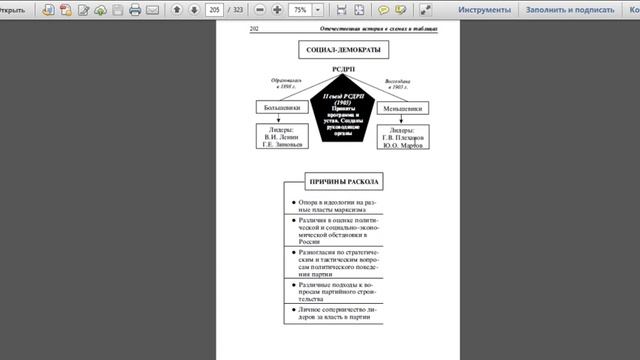Switch to read mode expand icon
This screenshot has height=360, width=640.
tap(425, 10)
